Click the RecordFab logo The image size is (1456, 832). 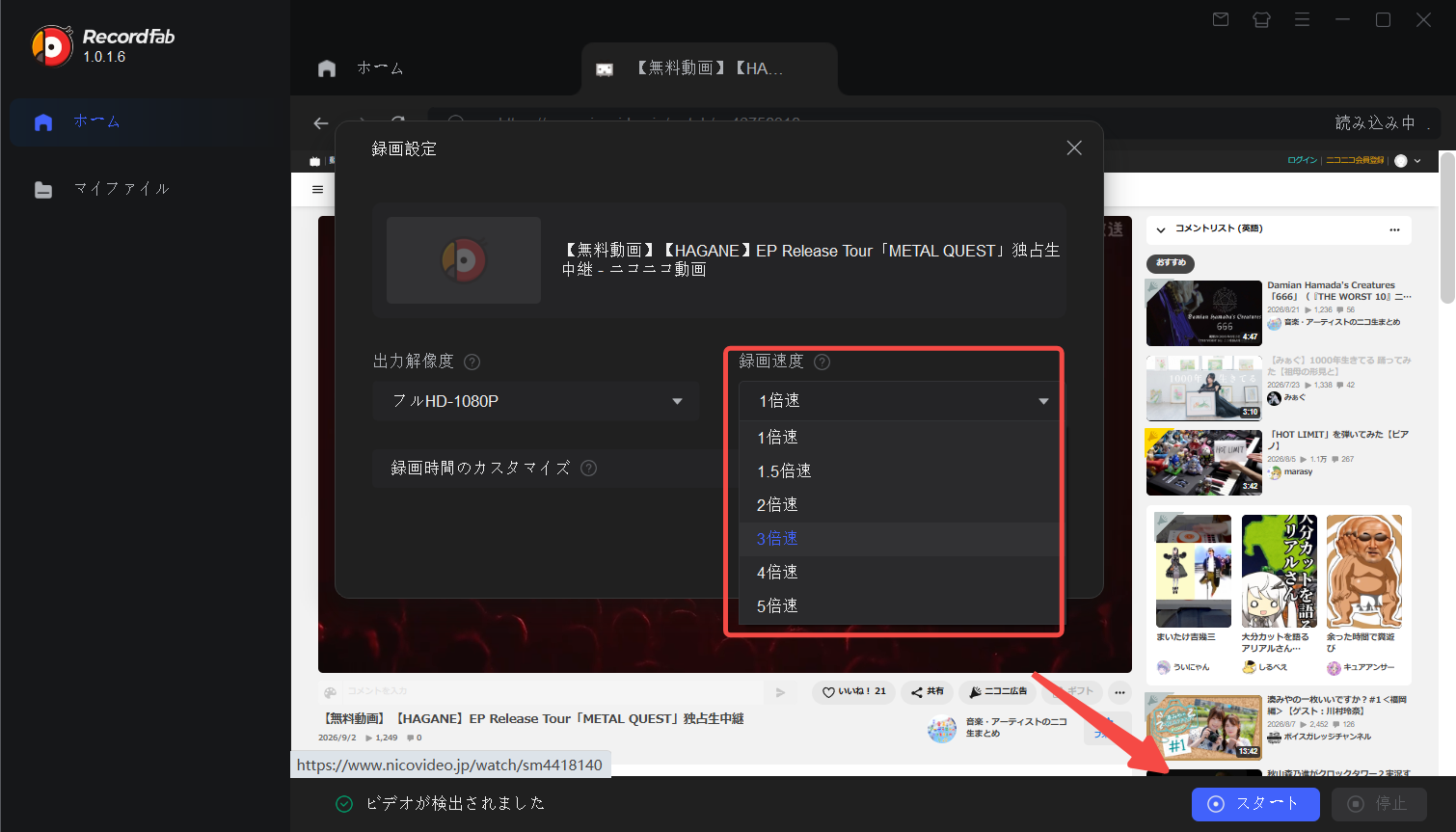[x=103, y=45]
